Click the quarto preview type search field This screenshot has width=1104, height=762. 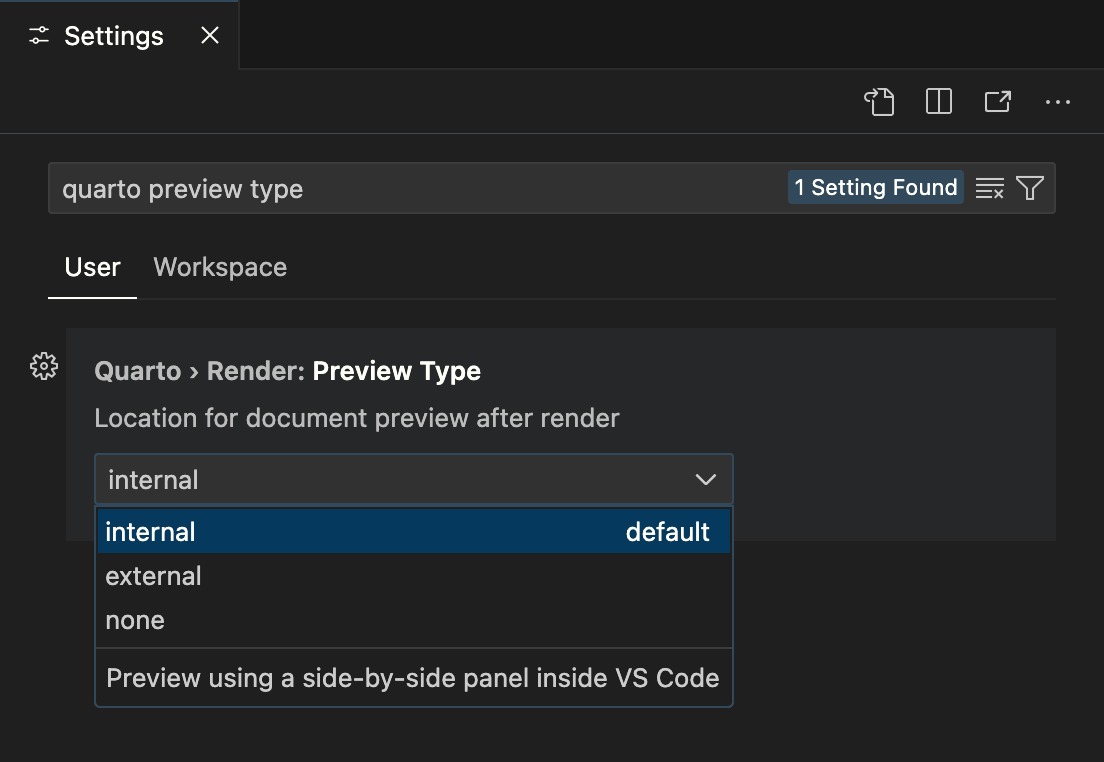400,187
